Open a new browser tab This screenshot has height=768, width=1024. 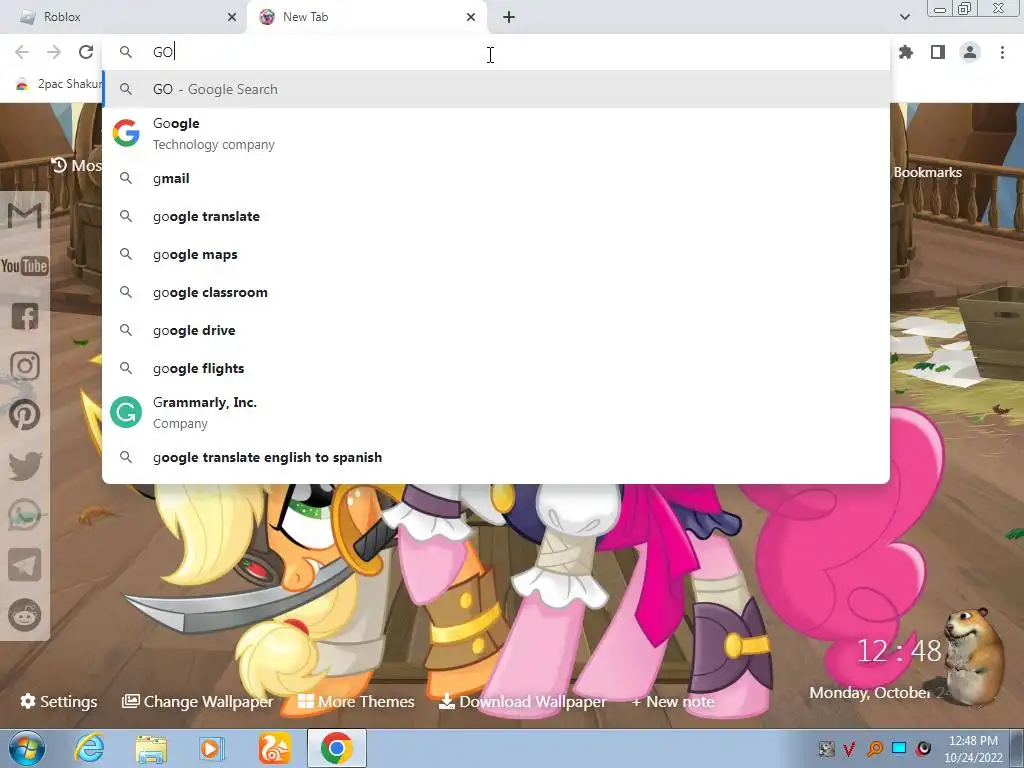coord(509,17)
